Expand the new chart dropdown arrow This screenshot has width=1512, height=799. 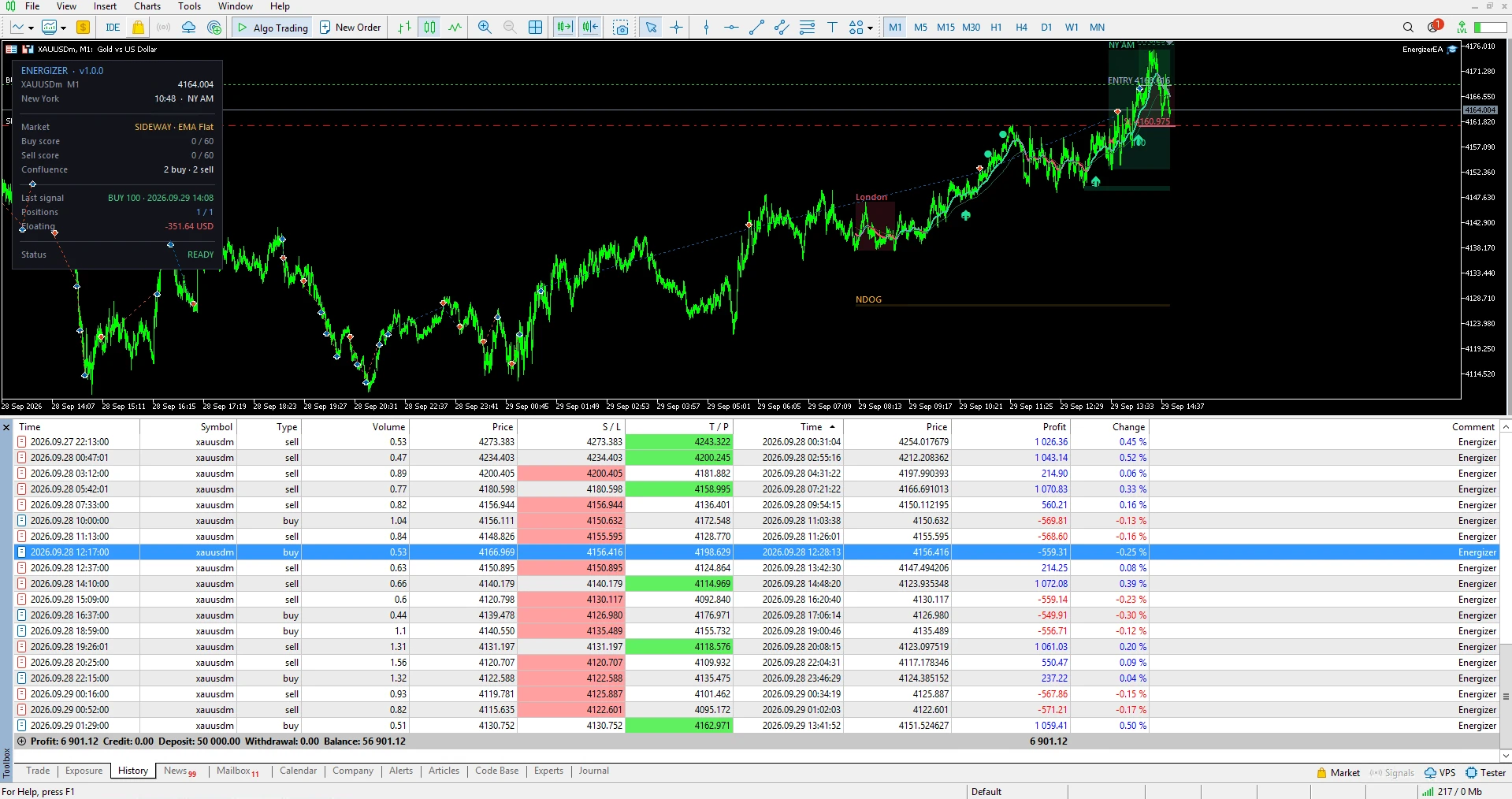pyautogui.click(x=31, y=28)
